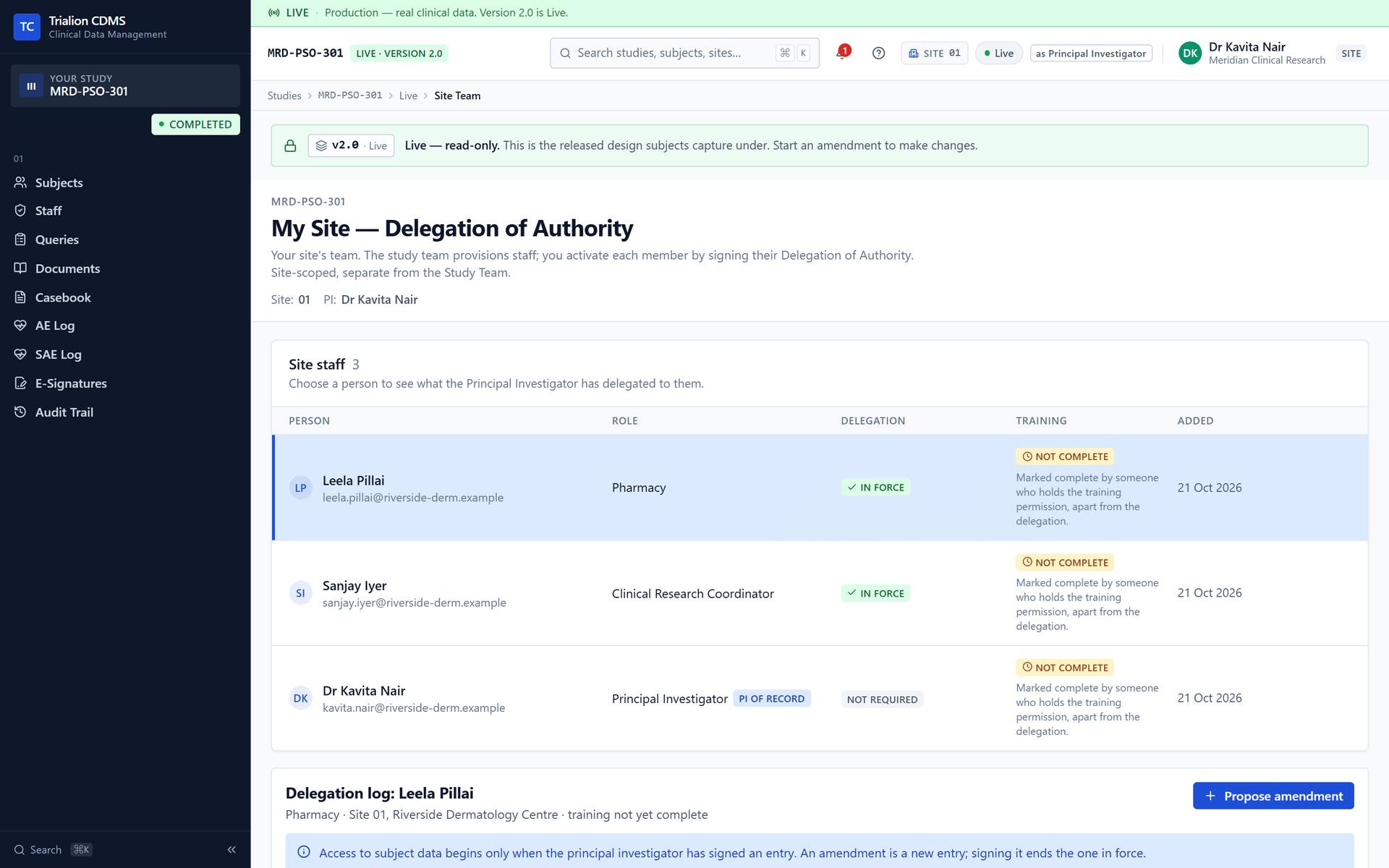Go to Live breadcrumb link

pyautogui.click(x=408, y=95)
